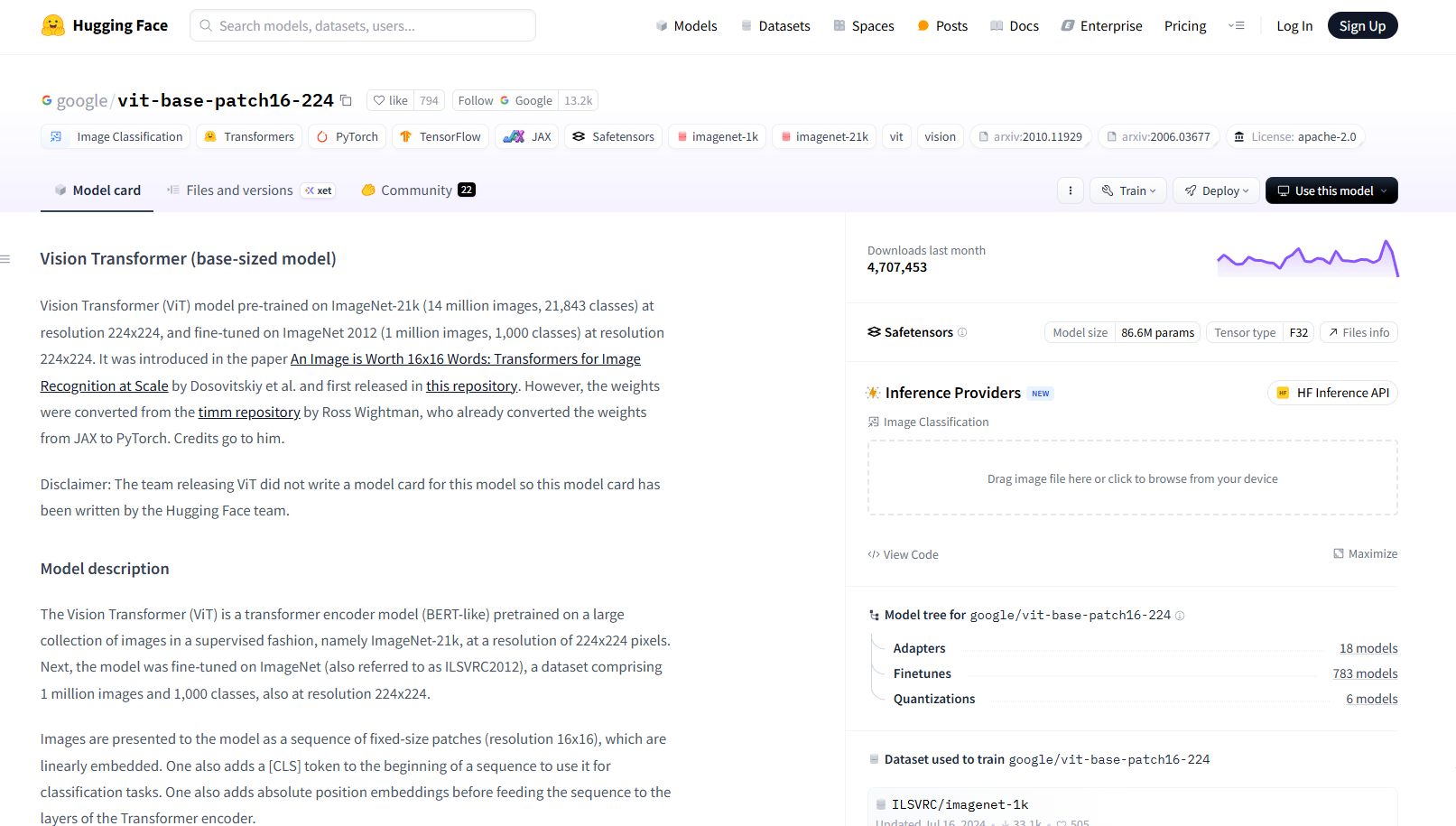This screenshot has height=826, width=1456.
Task: Expand the navbar more-options menu icon
Action: (1237, 26)
